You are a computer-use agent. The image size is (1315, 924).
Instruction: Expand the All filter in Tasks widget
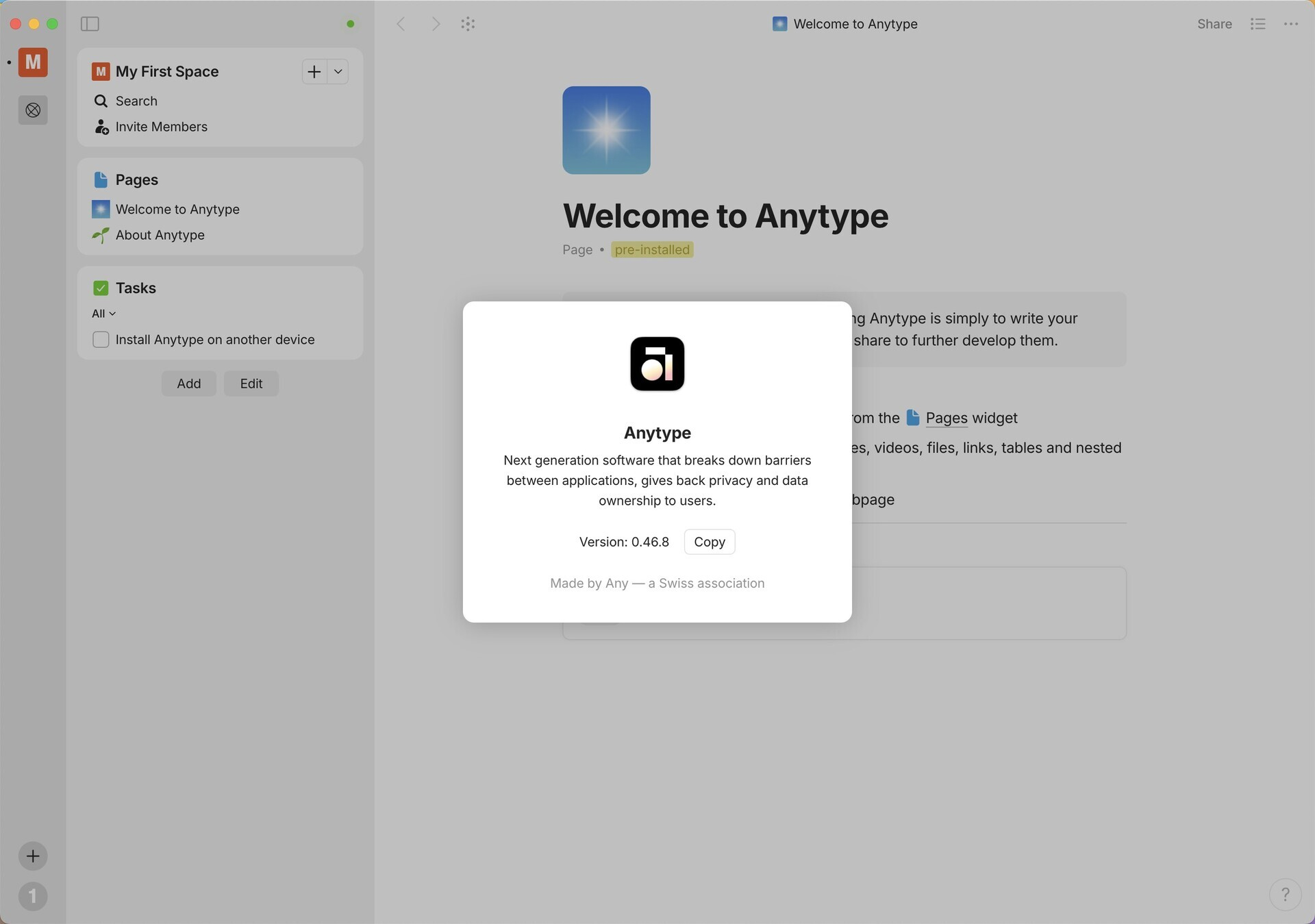pos(103,313)
